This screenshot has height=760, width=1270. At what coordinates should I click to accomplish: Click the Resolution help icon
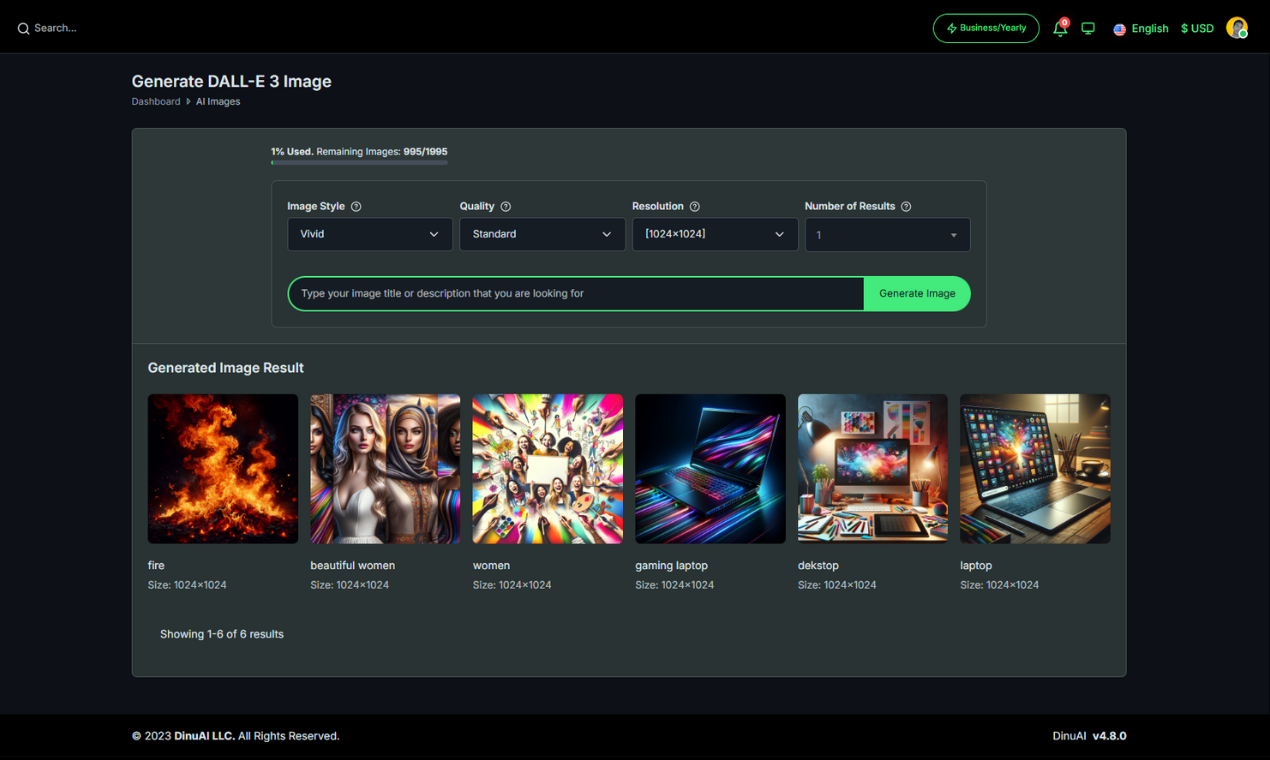pyautogui.click(x=695, y=206)
